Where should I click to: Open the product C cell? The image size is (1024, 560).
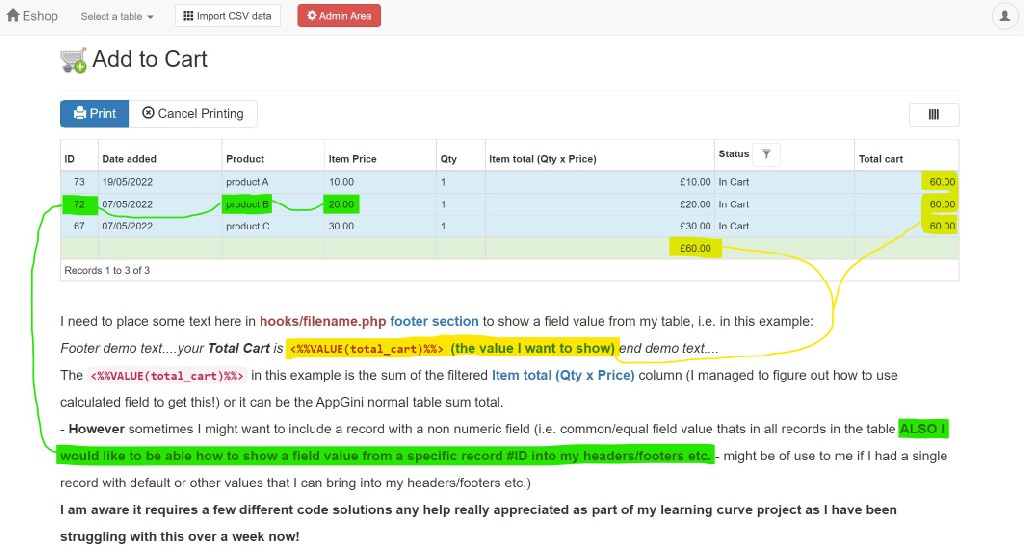tap(248, 226)
